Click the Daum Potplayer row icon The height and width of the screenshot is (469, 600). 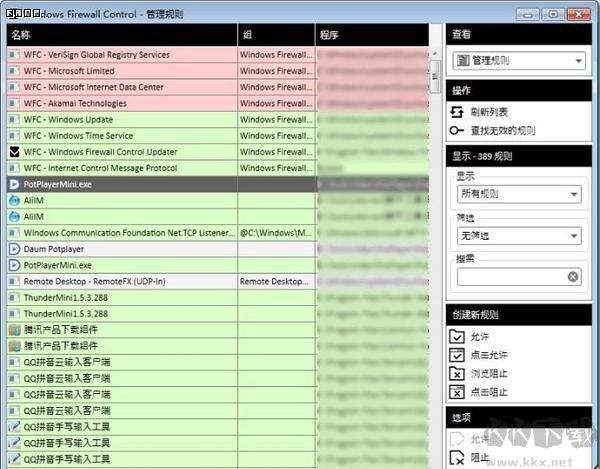pyautogui.click(x=14, y=249)
